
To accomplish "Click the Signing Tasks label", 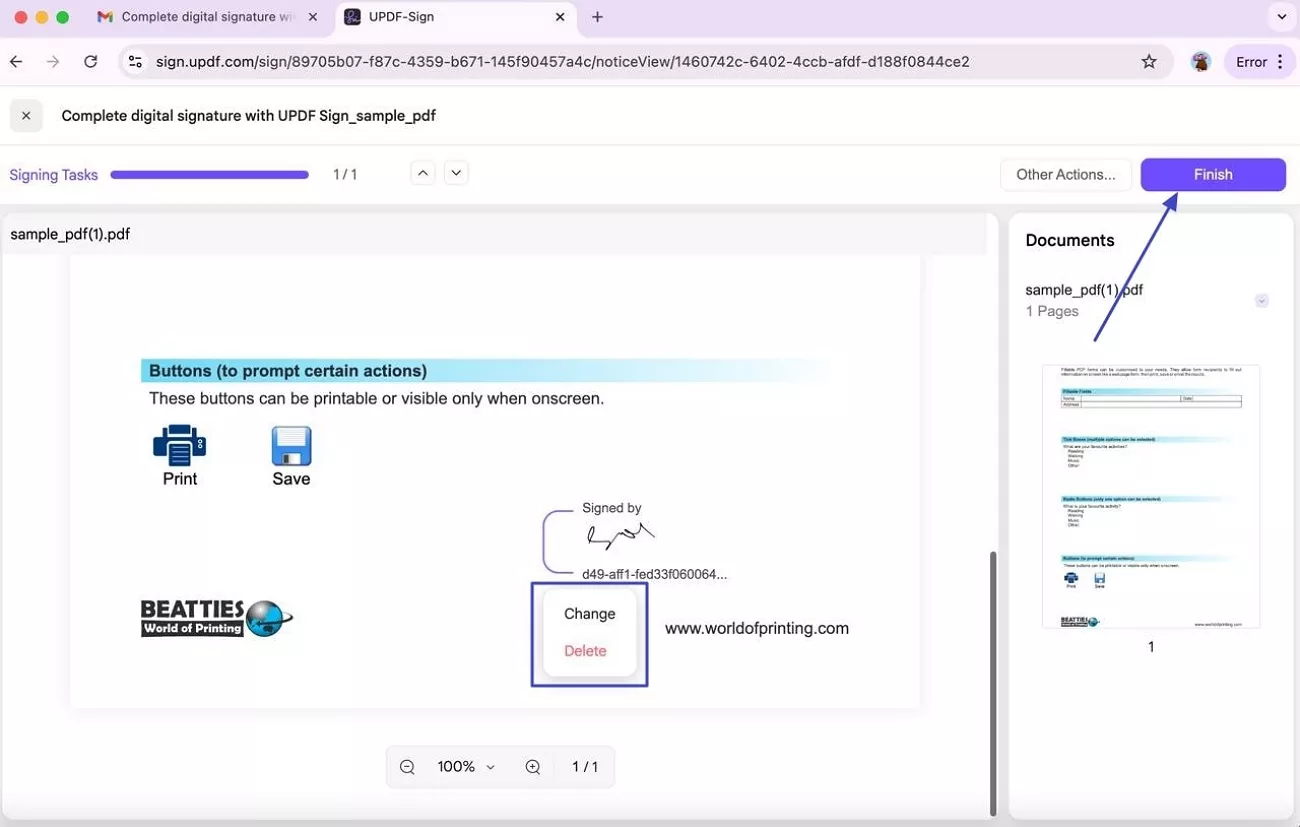I will click(54, 175).
